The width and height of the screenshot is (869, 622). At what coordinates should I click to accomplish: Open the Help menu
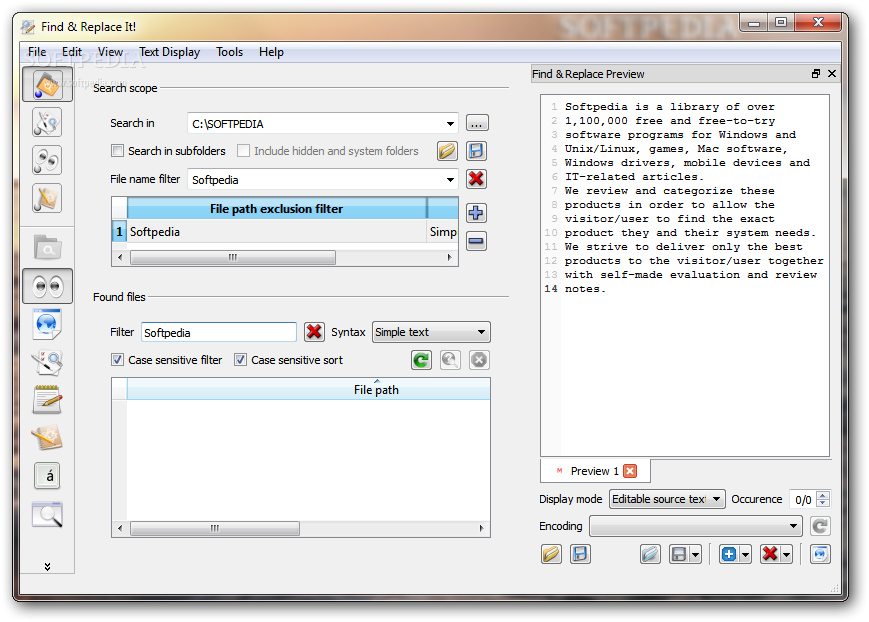[271, 52]
